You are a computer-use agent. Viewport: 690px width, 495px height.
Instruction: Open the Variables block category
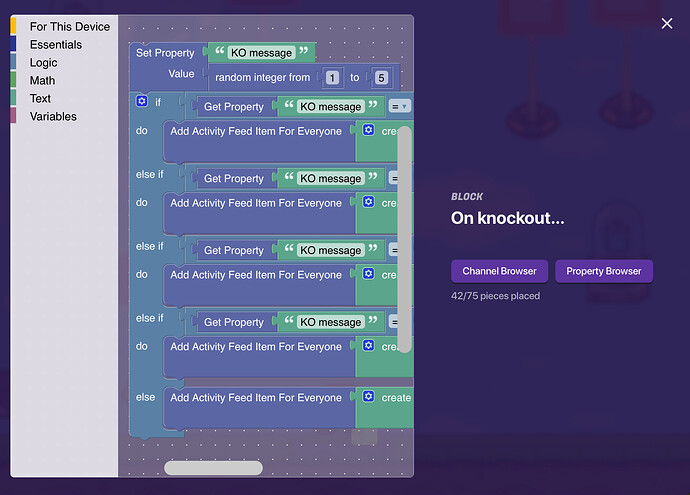click(x=53, y=117)
